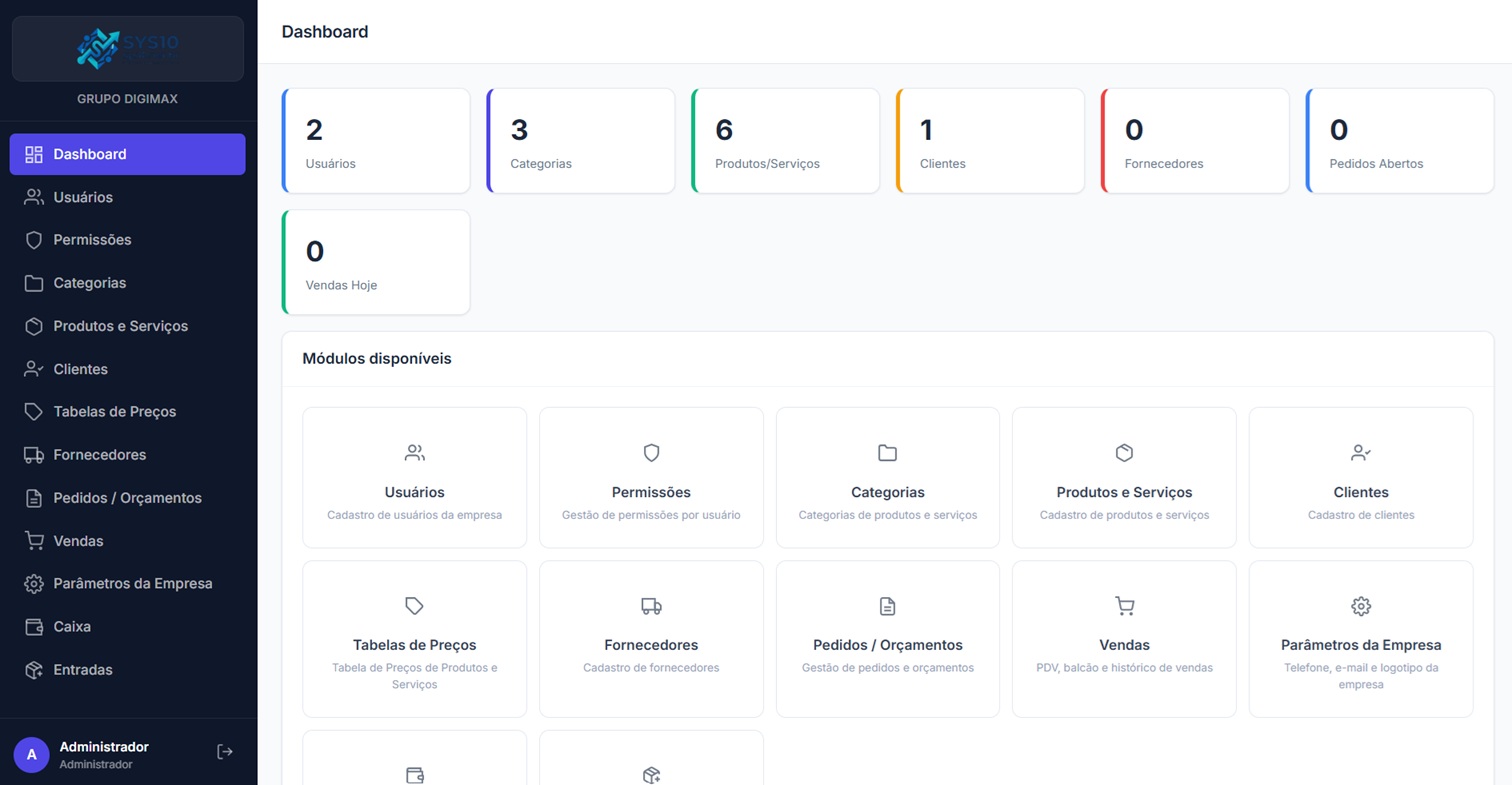Click the Pedidos / Orçamentos document icon in sidebar
The image size is (1512, 785).
tap(34, 498)
